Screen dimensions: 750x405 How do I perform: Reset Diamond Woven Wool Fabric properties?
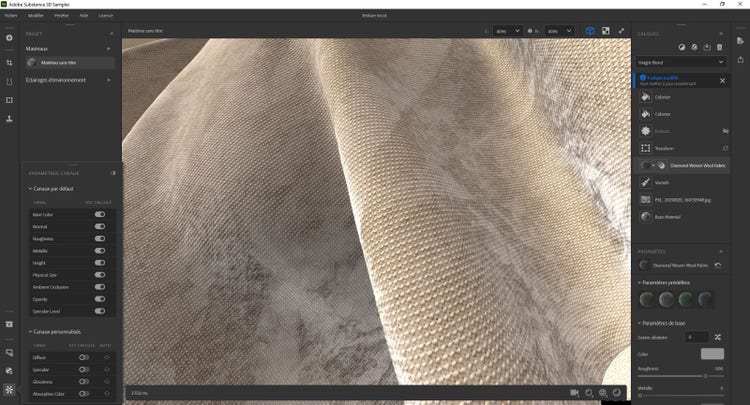tap(718, 265)
